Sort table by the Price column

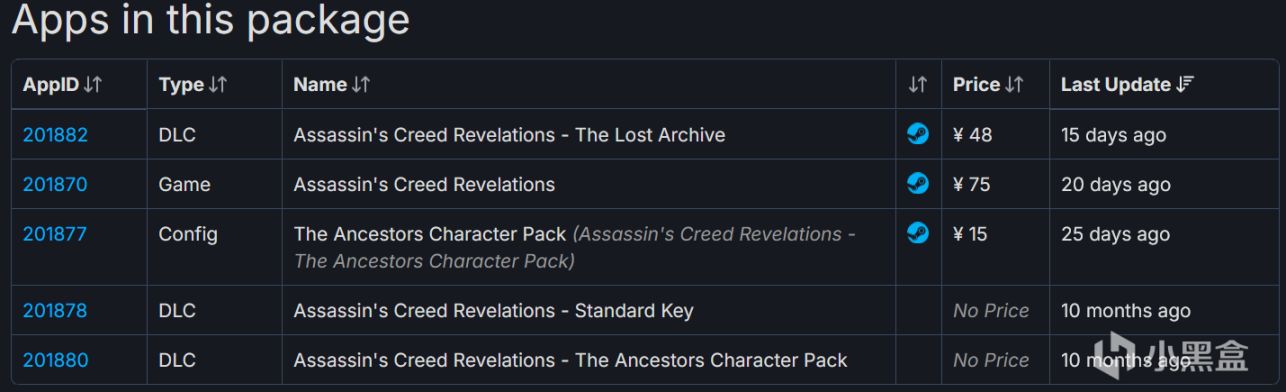click(x=988, y=85)
